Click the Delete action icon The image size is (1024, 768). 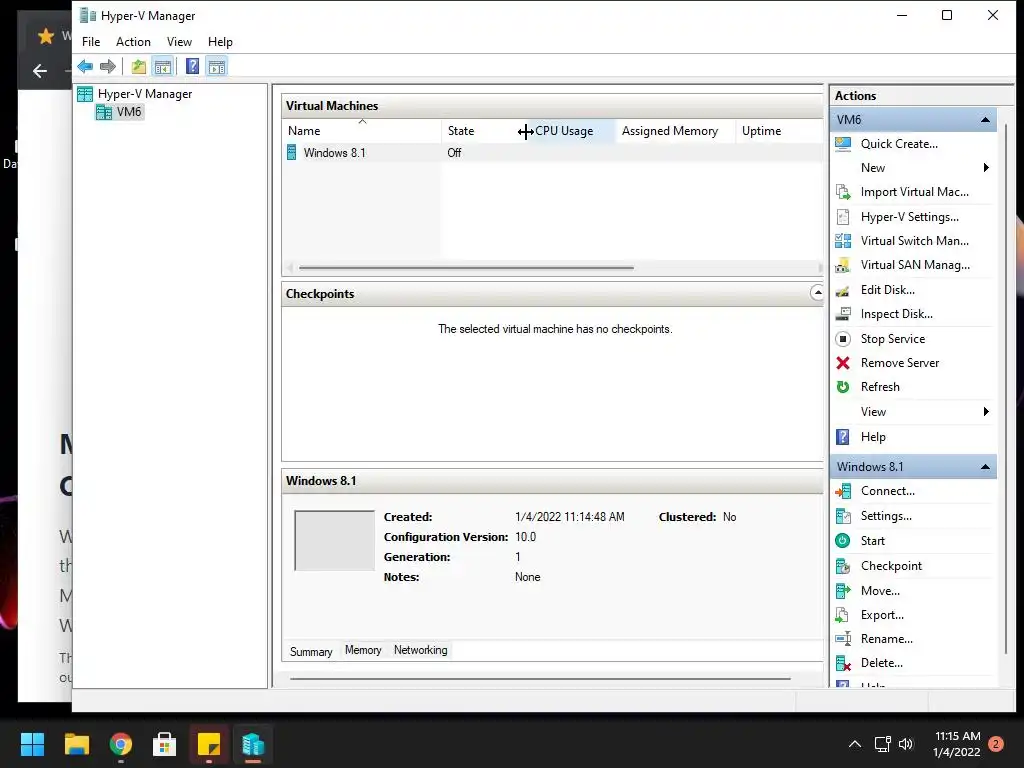843,664
